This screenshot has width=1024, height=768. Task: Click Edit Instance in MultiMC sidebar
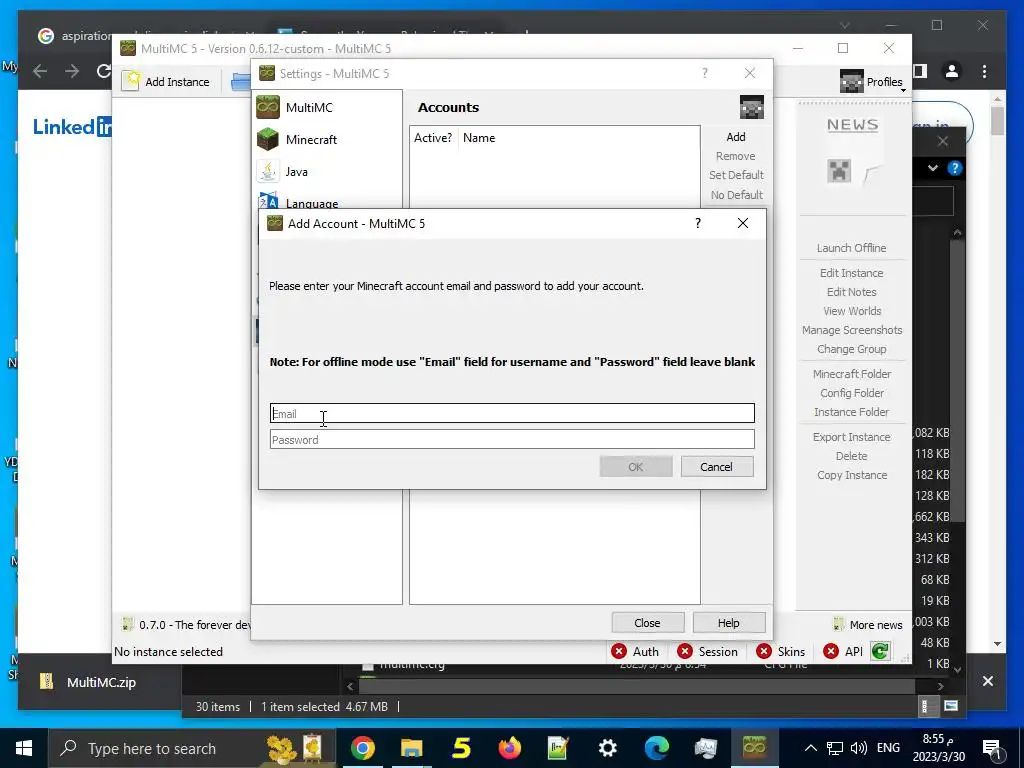pyautogui.click(x=852, y=273)
